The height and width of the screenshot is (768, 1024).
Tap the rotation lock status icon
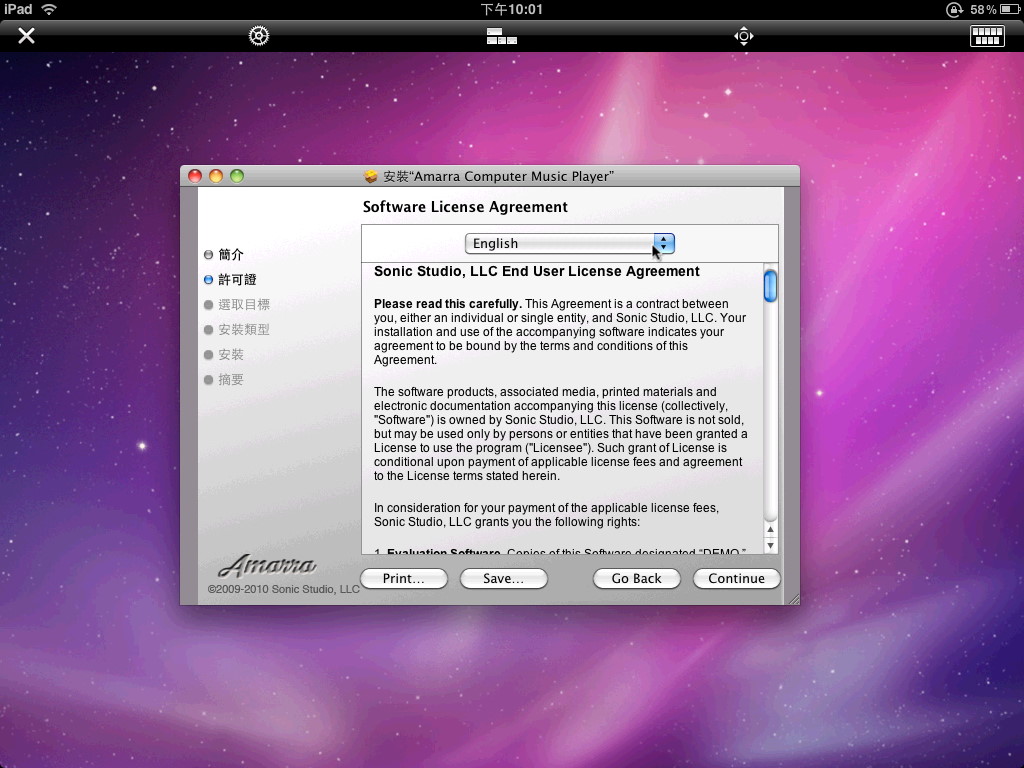point(954,9)
